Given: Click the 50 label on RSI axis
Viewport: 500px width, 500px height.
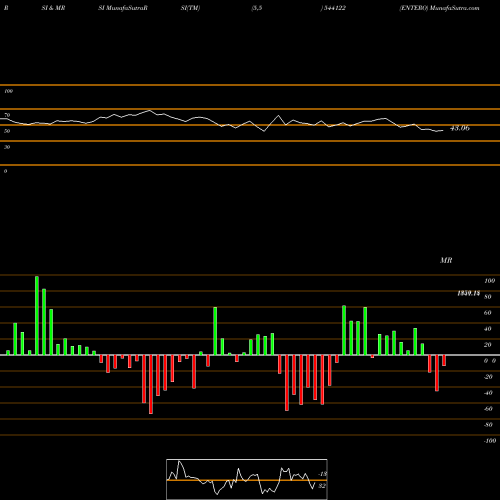Looking at the screenshot, I should point(7,131).
